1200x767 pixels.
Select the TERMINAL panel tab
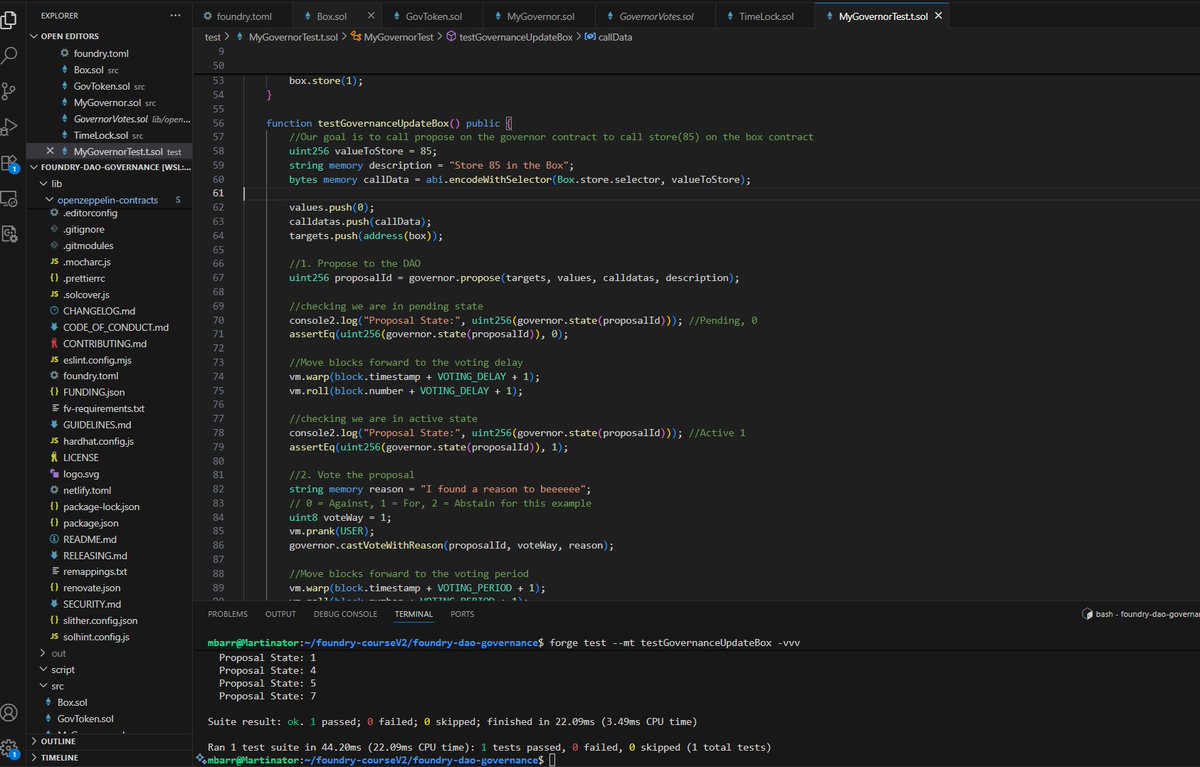click(x=413, y=614)
